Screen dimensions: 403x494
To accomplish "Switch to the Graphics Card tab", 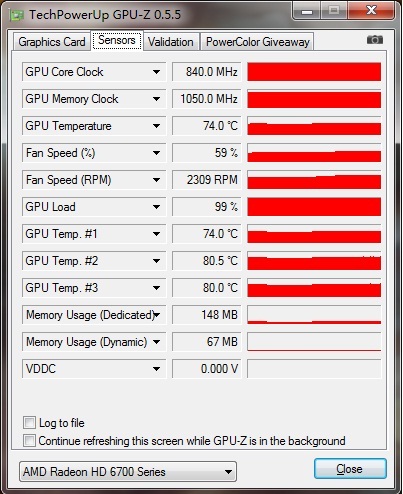I will (x=52, y=42).
